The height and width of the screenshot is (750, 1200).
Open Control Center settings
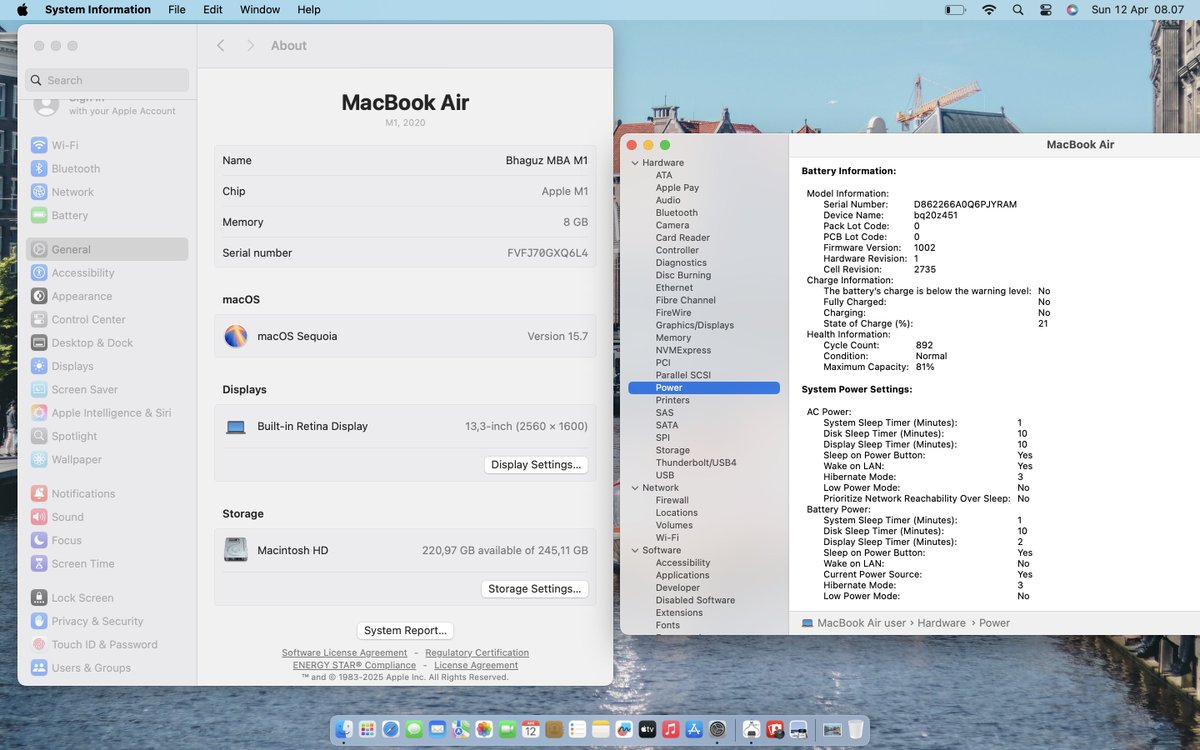coord(107,320)
